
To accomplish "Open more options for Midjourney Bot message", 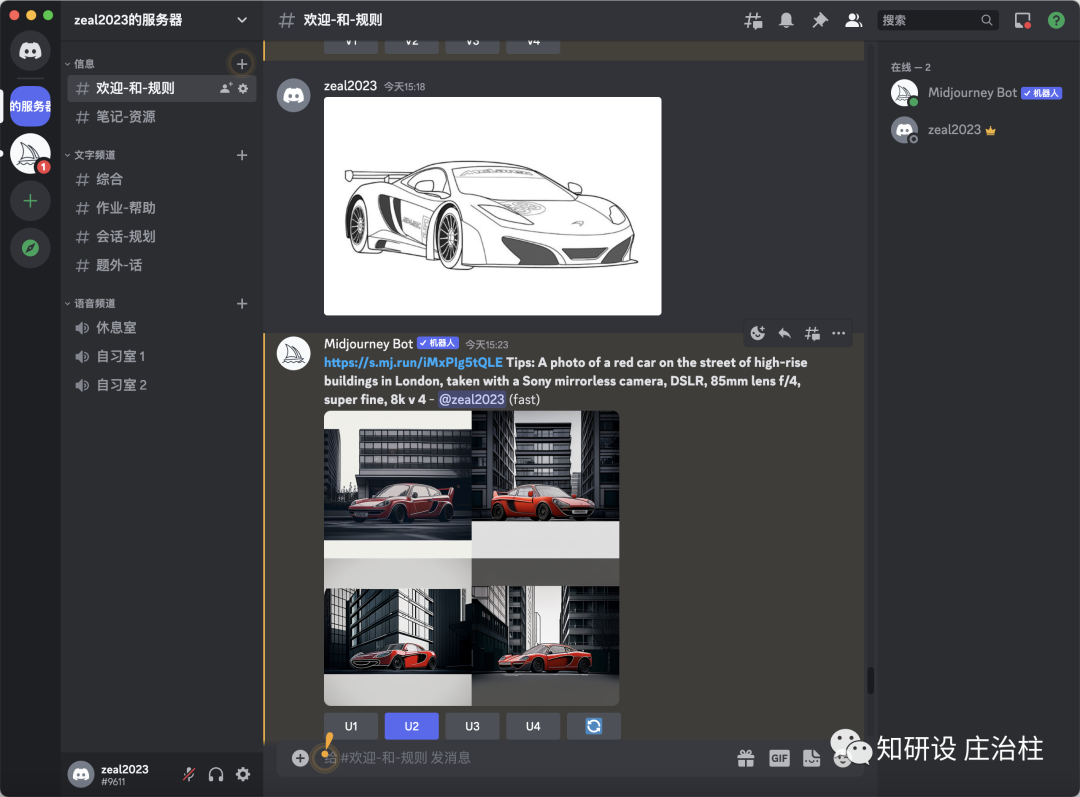I will click(x=838, y=333).
